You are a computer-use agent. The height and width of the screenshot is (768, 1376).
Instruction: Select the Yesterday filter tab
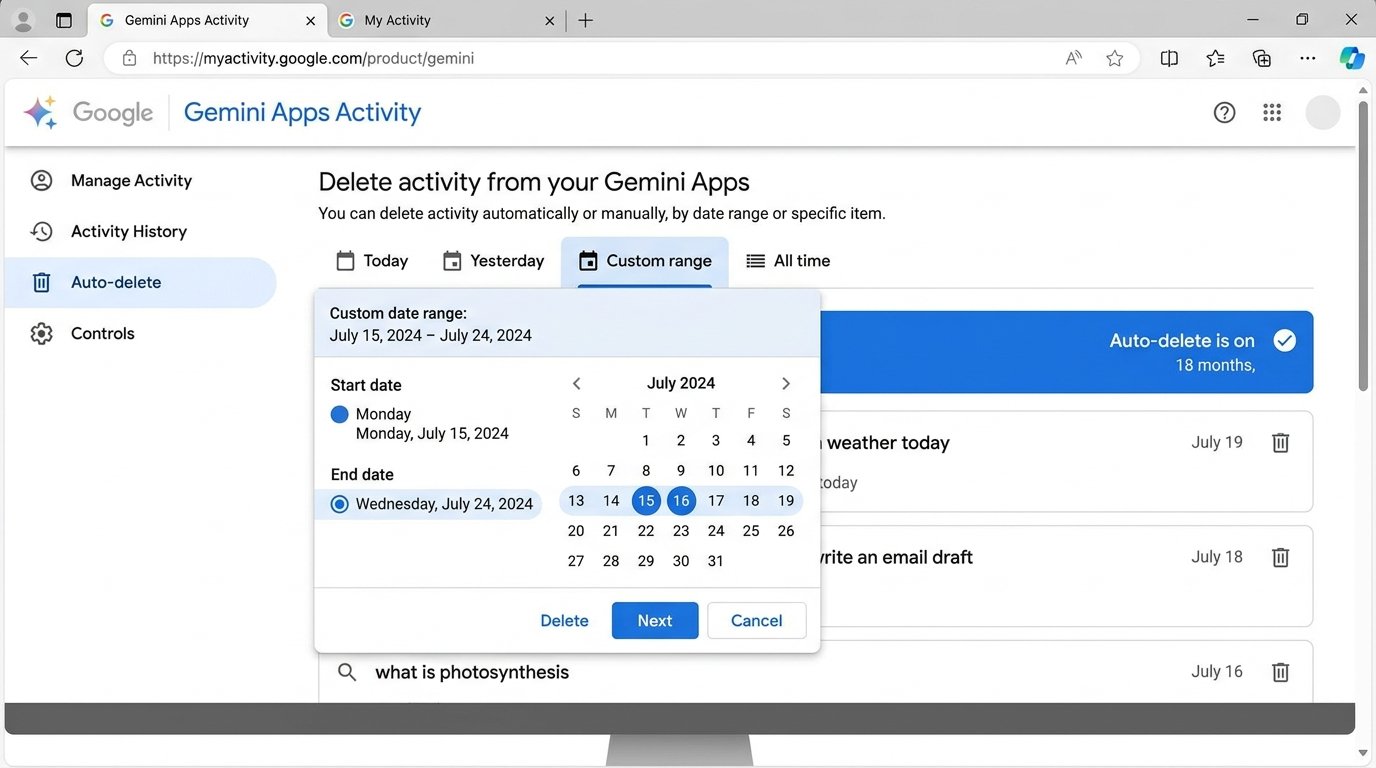pyautogui.click(x=493, y=261)
